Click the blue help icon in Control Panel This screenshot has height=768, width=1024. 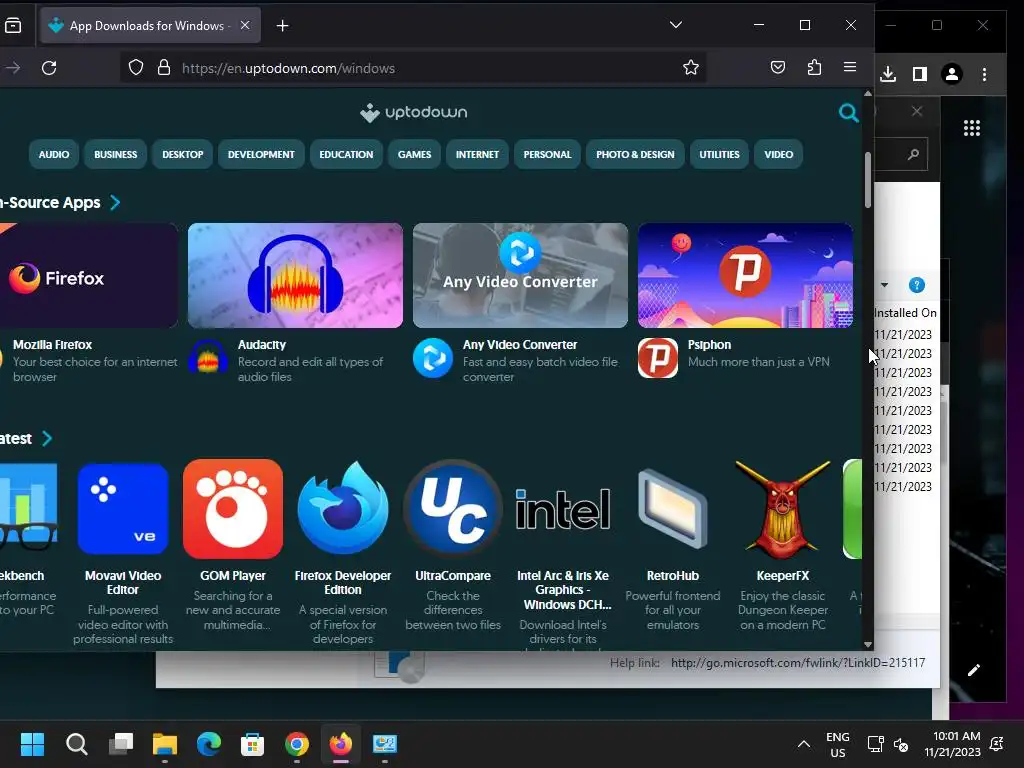(x=917, y=285)
